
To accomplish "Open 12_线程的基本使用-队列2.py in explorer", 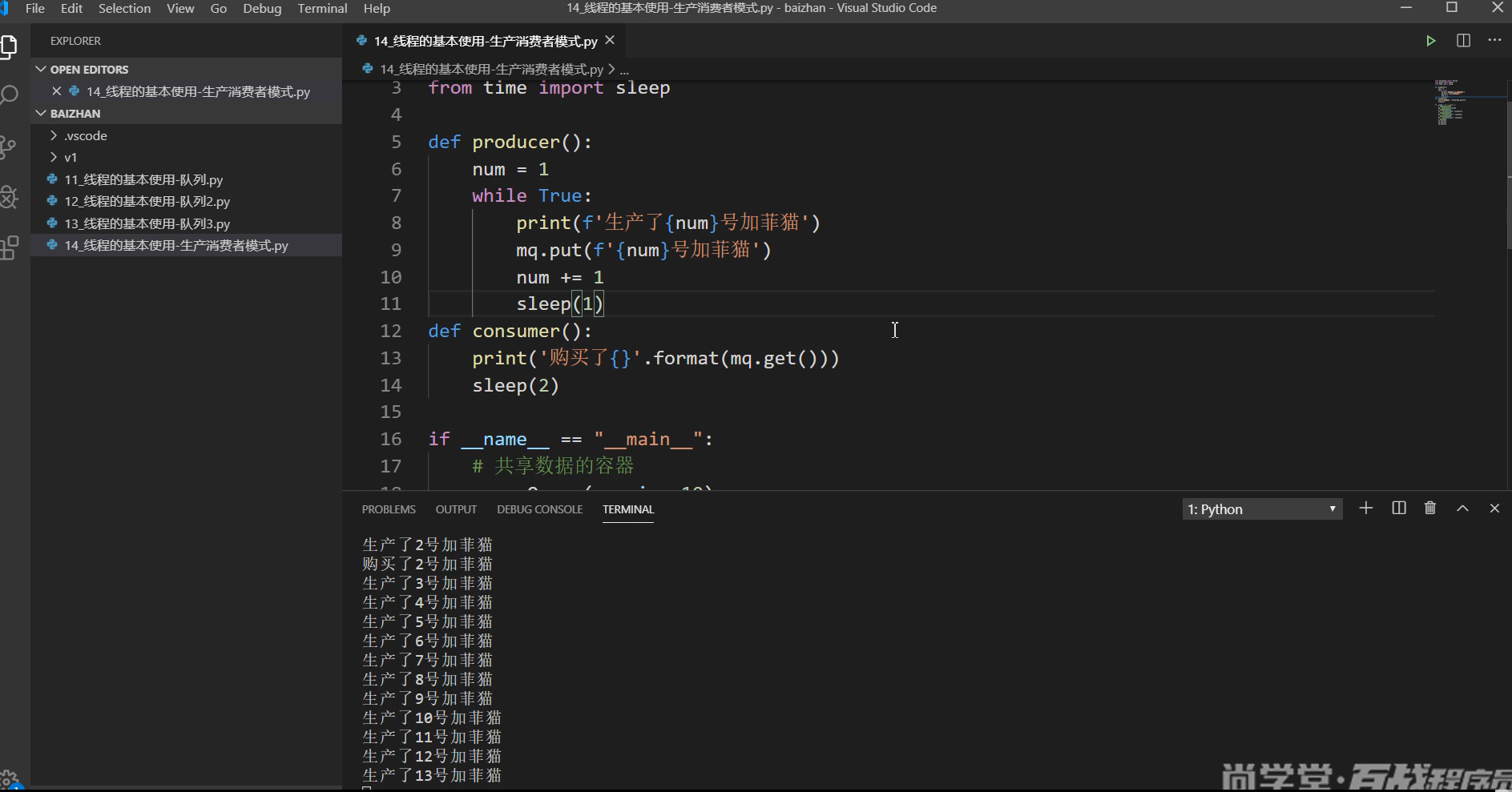I will click(x=147, y=202).
